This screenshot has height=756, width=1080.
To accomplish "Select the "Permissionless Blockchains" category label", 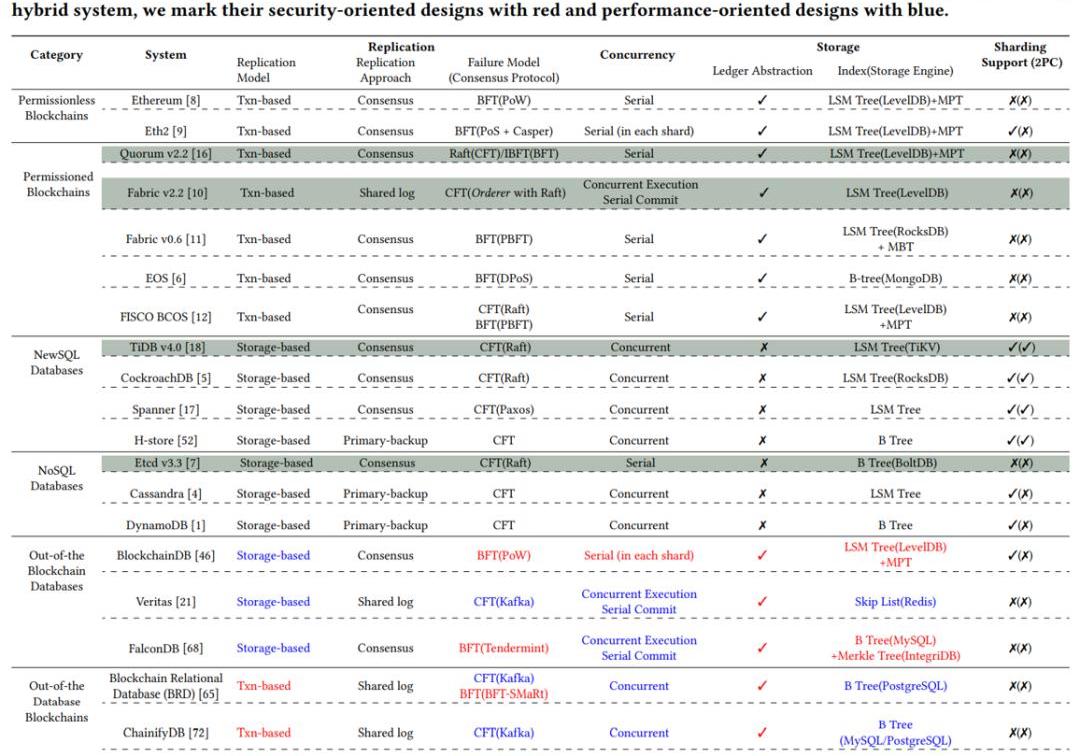I will (56, 107).
